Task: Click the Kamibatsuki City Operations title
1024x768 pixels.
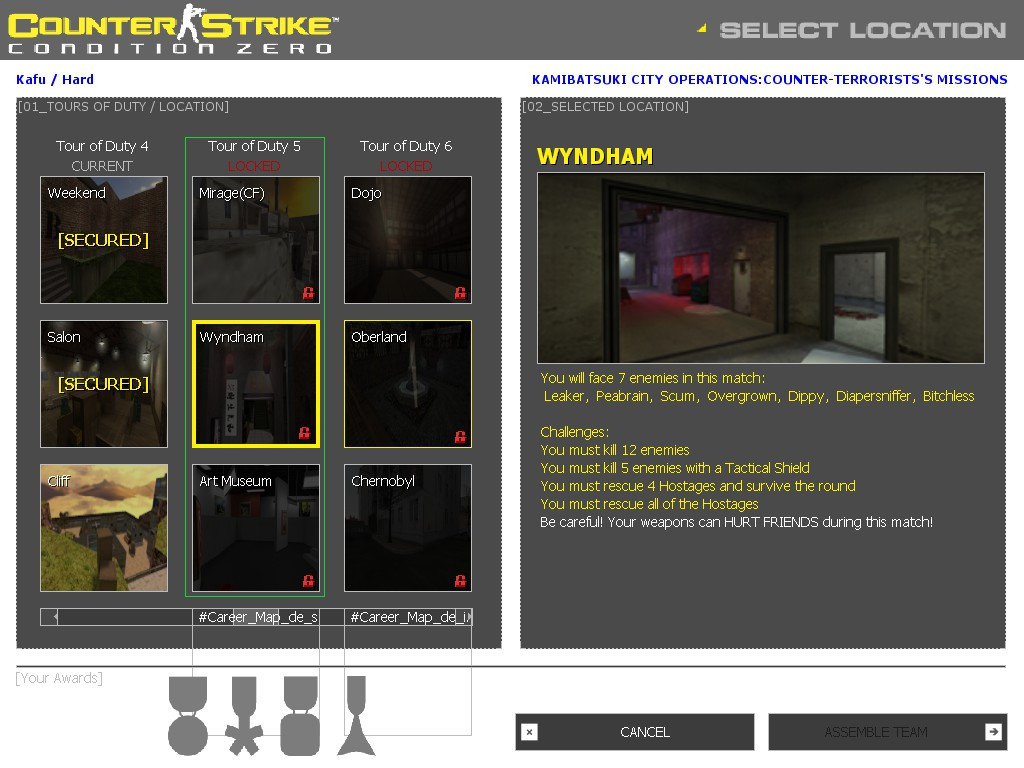Action: pyautogui.click(x=769, y=80)
